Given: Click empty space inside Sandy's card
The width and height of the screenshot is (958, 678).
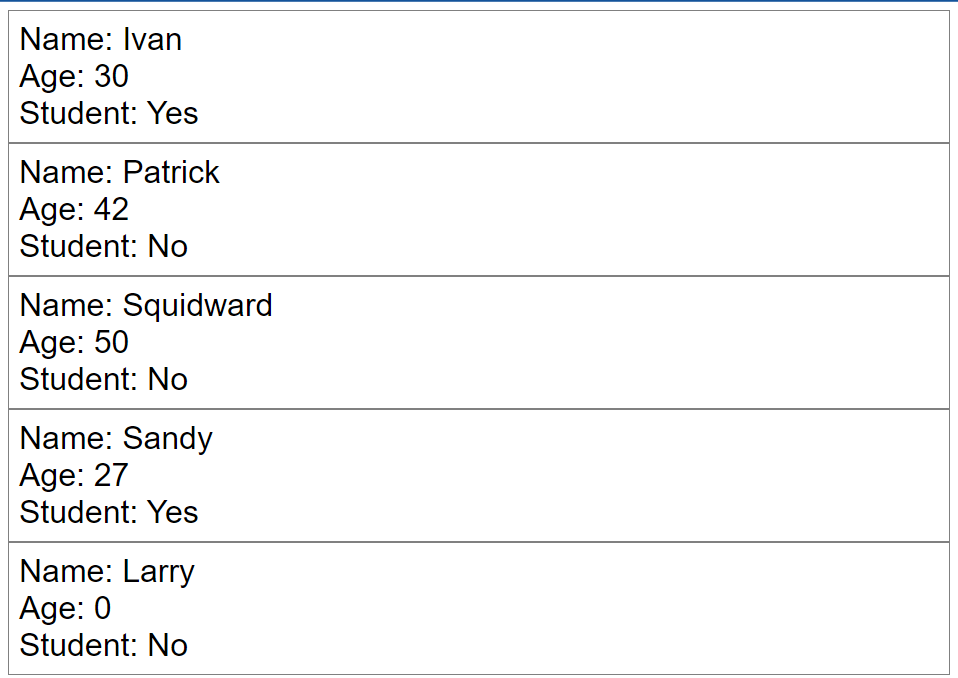Looking at the screenshot, I should pos(600,476).
